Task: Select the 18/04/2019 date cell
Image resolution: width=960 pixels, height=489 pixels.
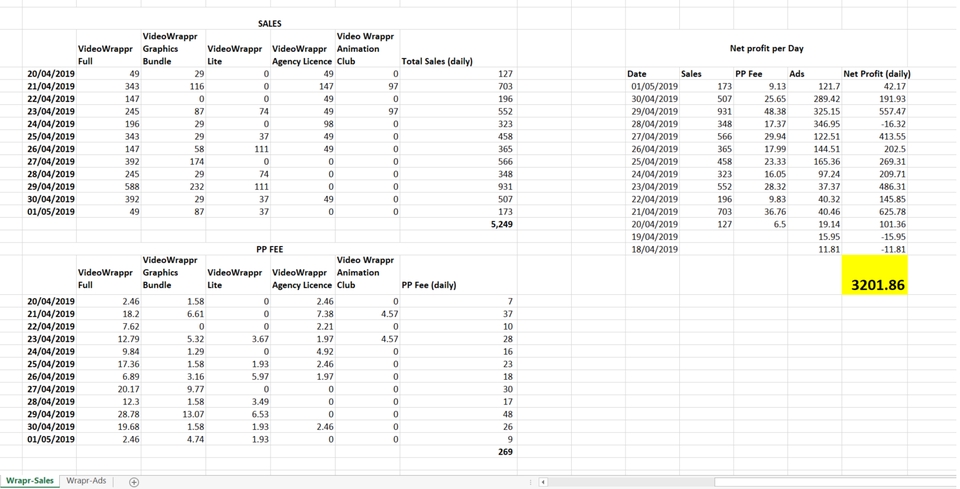Action: coord(652,249)
